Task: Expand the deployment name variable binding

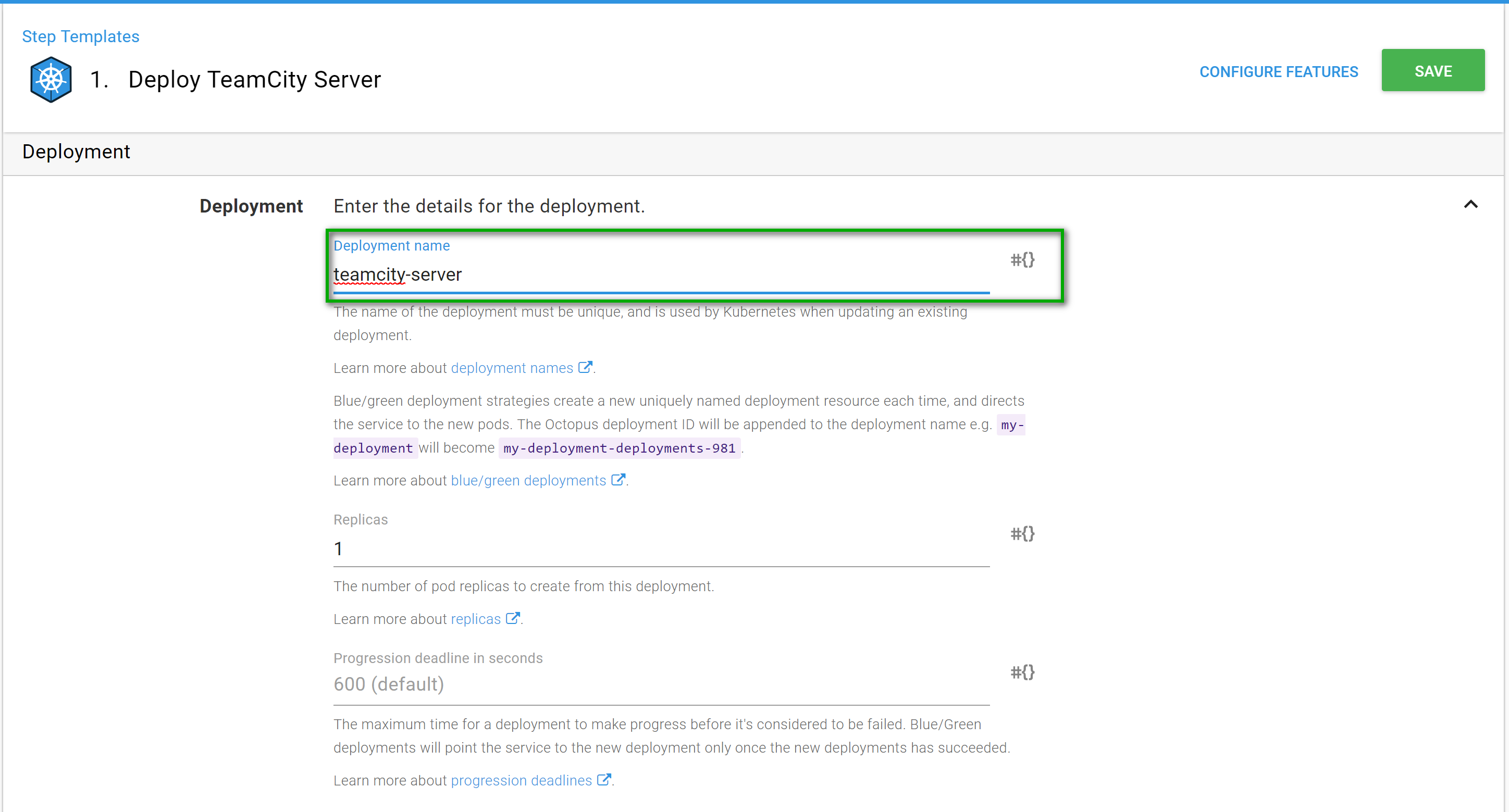Action: tap(1022, 259)
